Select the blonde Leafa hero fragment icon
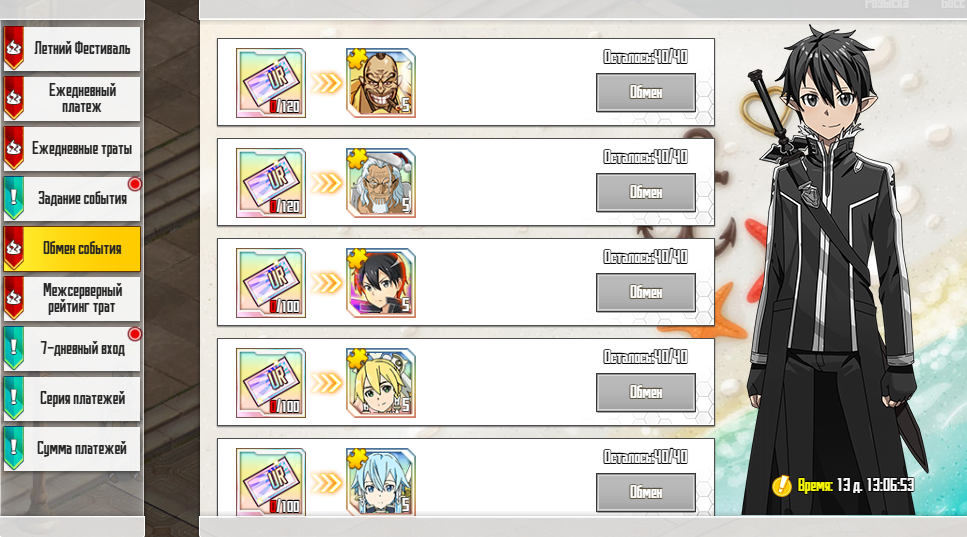This screenshot has width=967, height=537. click(x=381, y=383)
